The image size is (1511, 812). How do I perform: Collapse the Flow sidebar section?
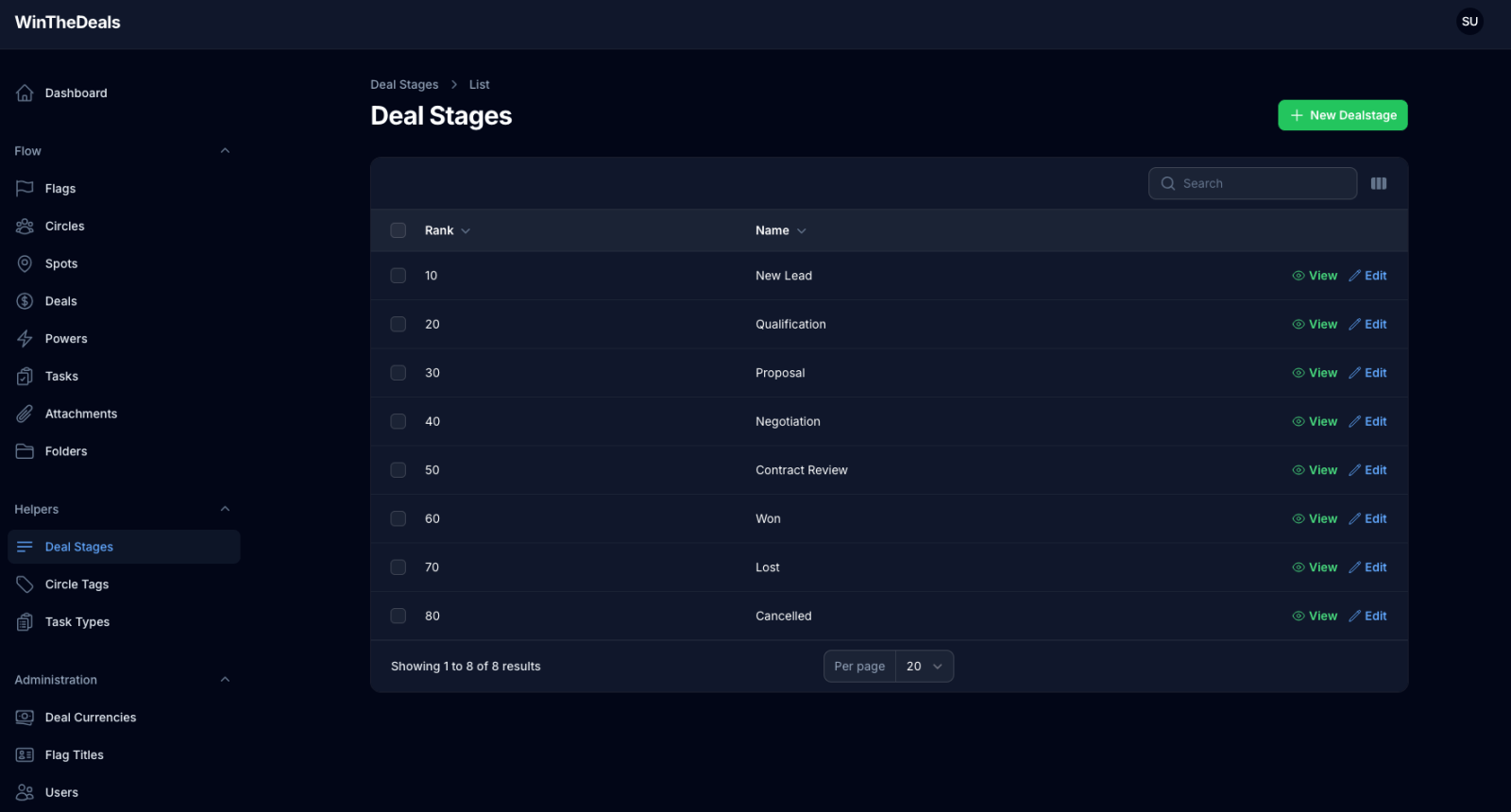(x=225, y=151)
